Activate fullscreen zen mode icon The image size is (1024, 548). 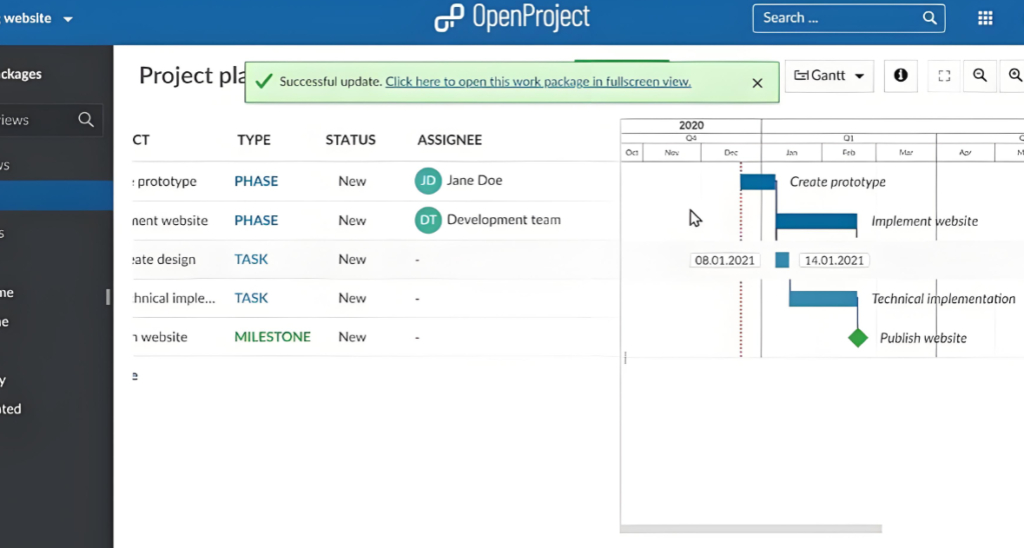click(944, 75)
